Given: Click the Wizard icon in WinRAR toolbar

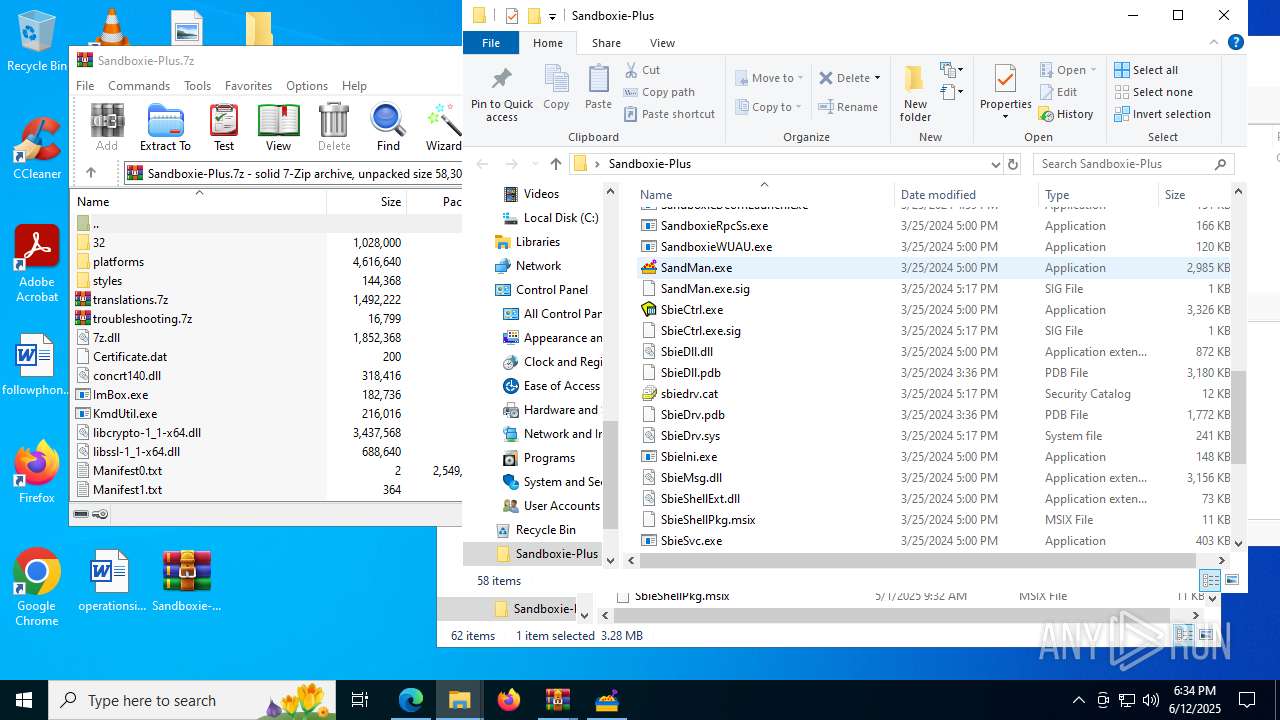Looking at the screenshot, I should pyautogui.click(x=443, y=127).
